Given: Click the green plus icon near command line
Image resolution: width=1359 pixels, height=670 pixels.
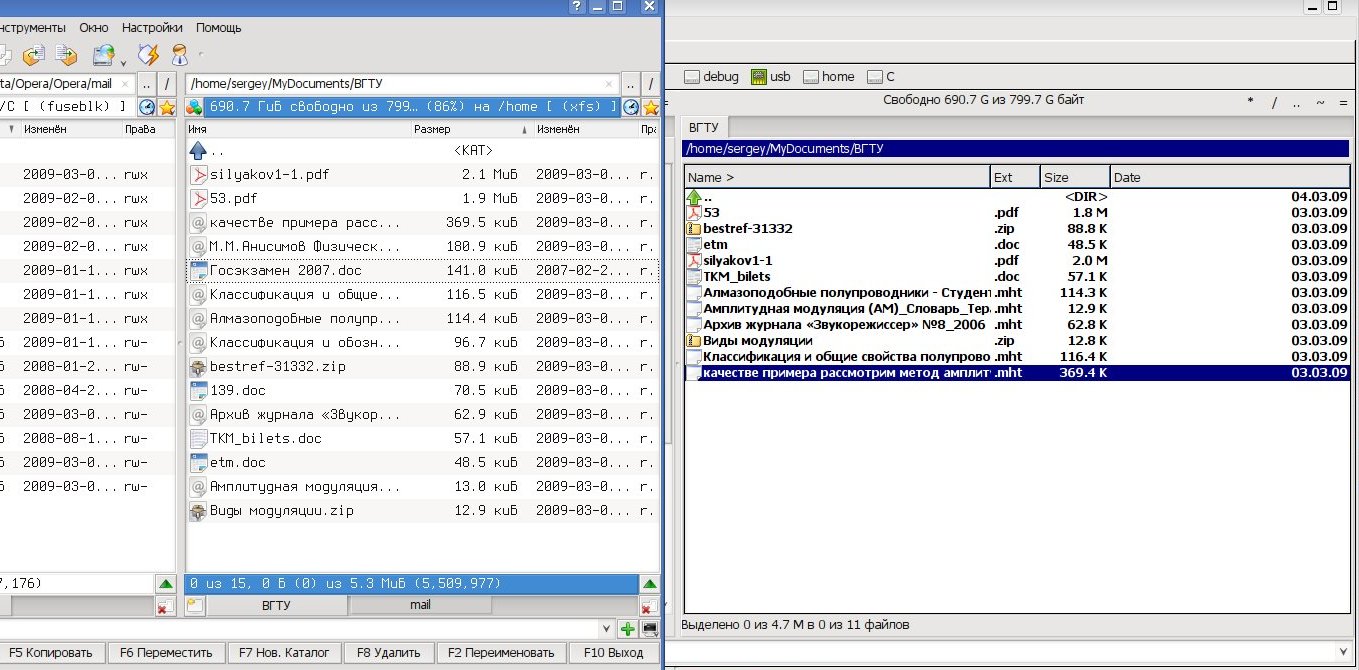Looking at the screenshot, I should point(627,629).
